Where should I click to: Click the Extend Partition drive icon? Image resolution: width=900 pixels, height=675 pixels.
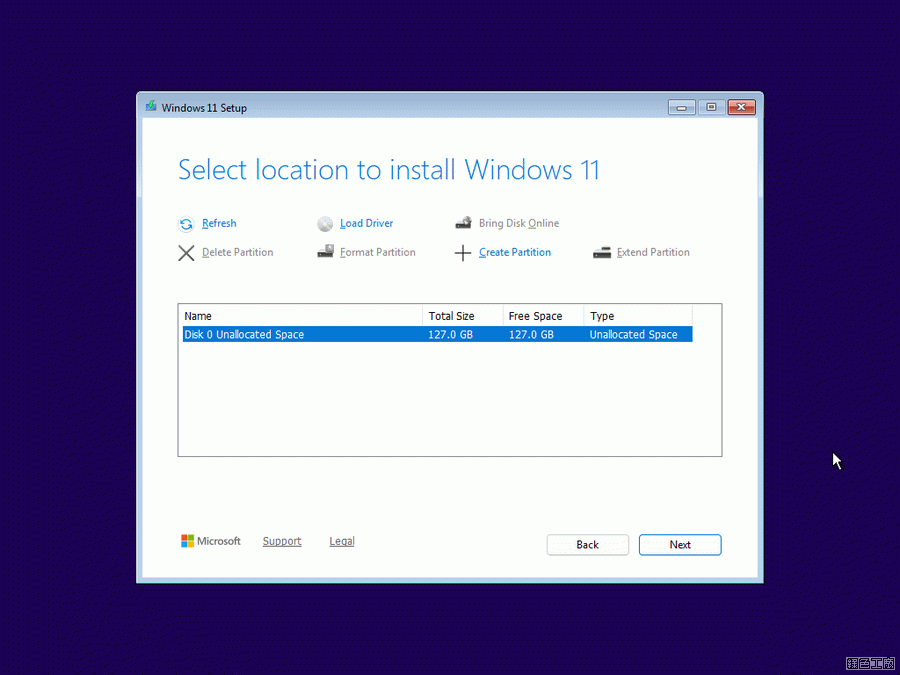click(601, 253)
